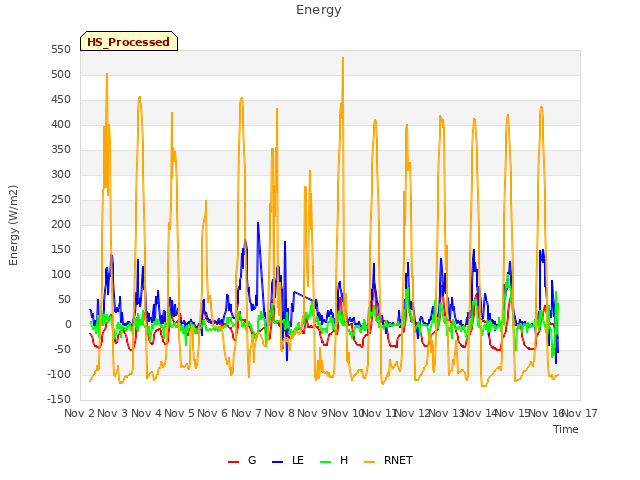Click the 500 y-axis tick label

coord(61,75)
